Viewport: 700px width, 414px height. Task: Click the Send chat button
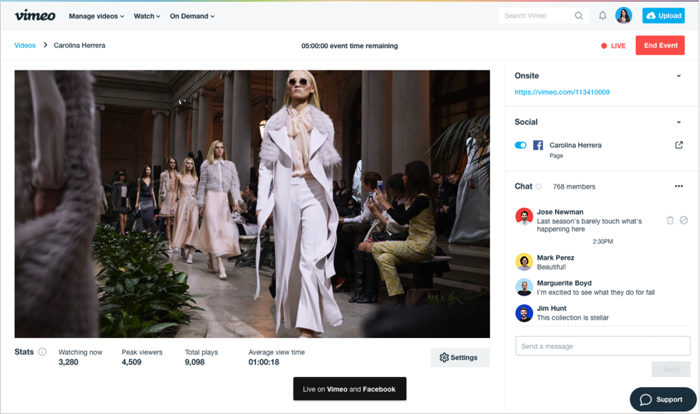tap(671, 369)
